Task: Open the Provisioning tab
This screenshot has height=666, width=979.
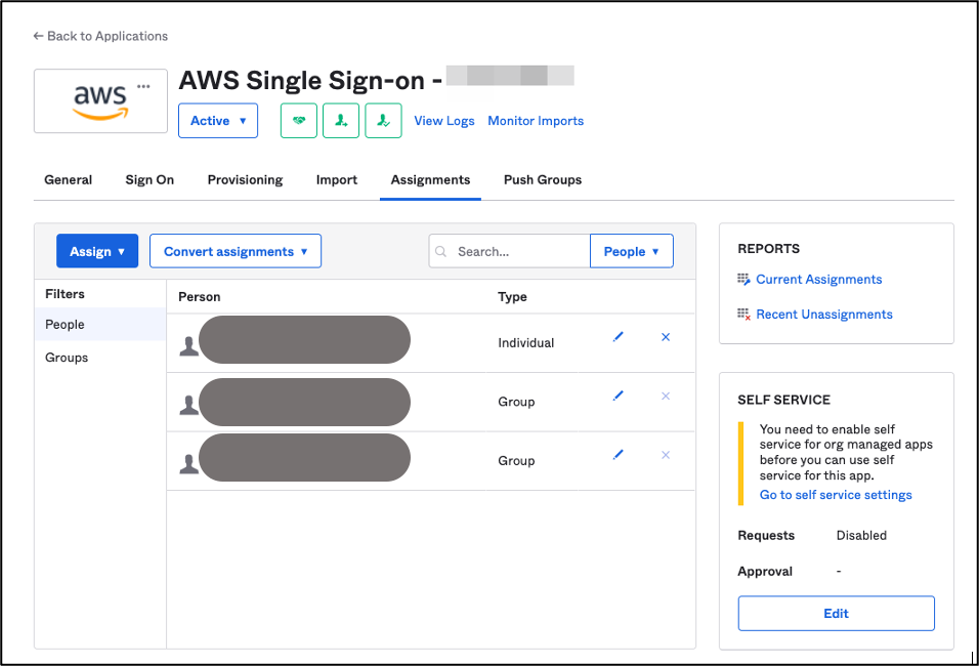Action: (x=245, y=180)
